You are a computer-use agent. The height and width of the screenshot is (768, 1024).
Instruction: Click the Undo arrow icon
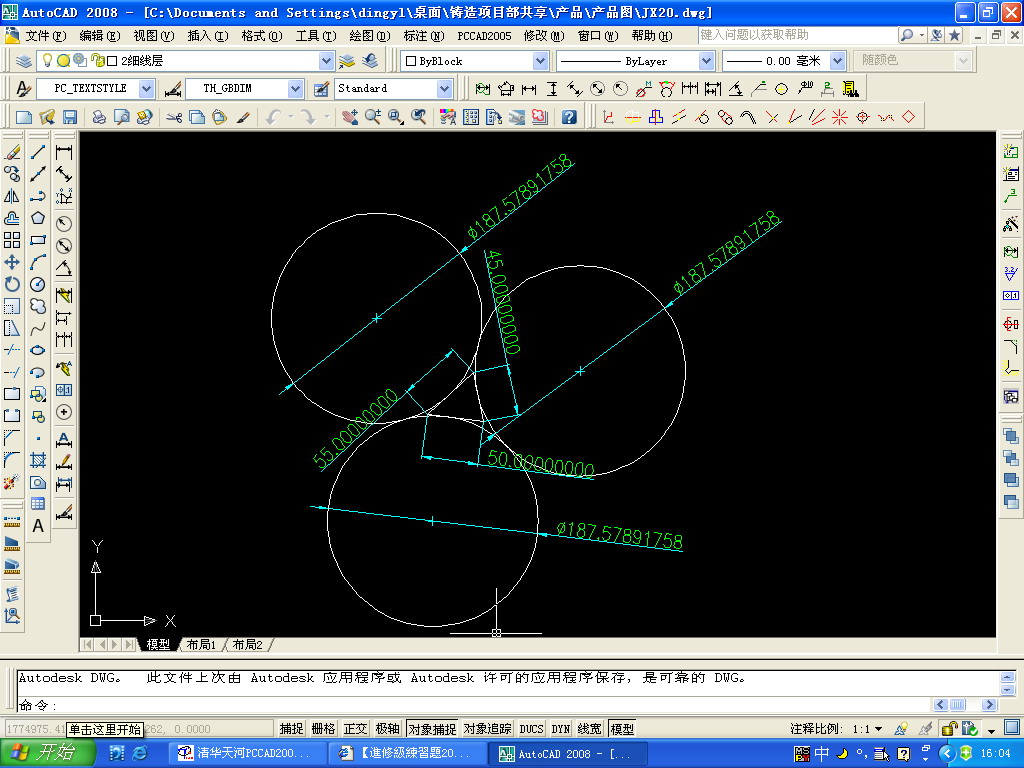tap(273, 117)
